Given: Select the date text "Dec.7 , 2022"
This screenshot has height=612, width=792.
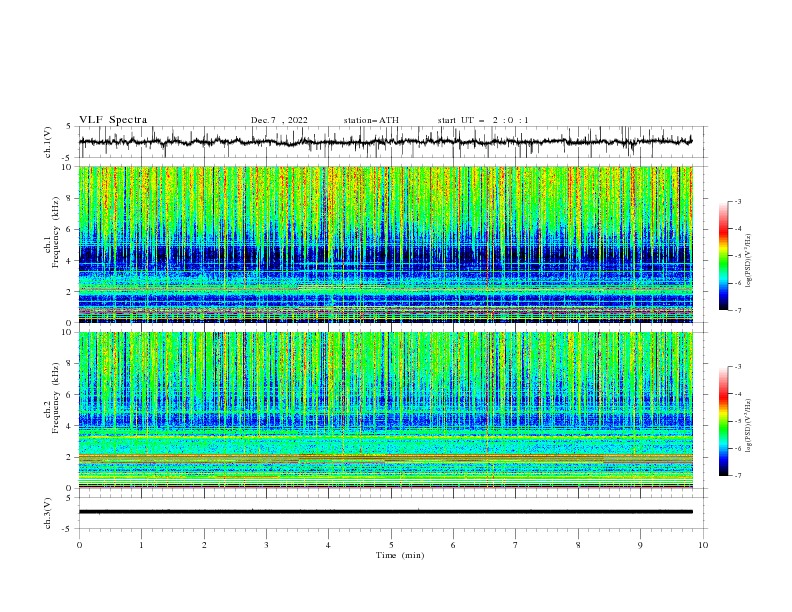Looking at the screenshot, I should tap(279, 120).
